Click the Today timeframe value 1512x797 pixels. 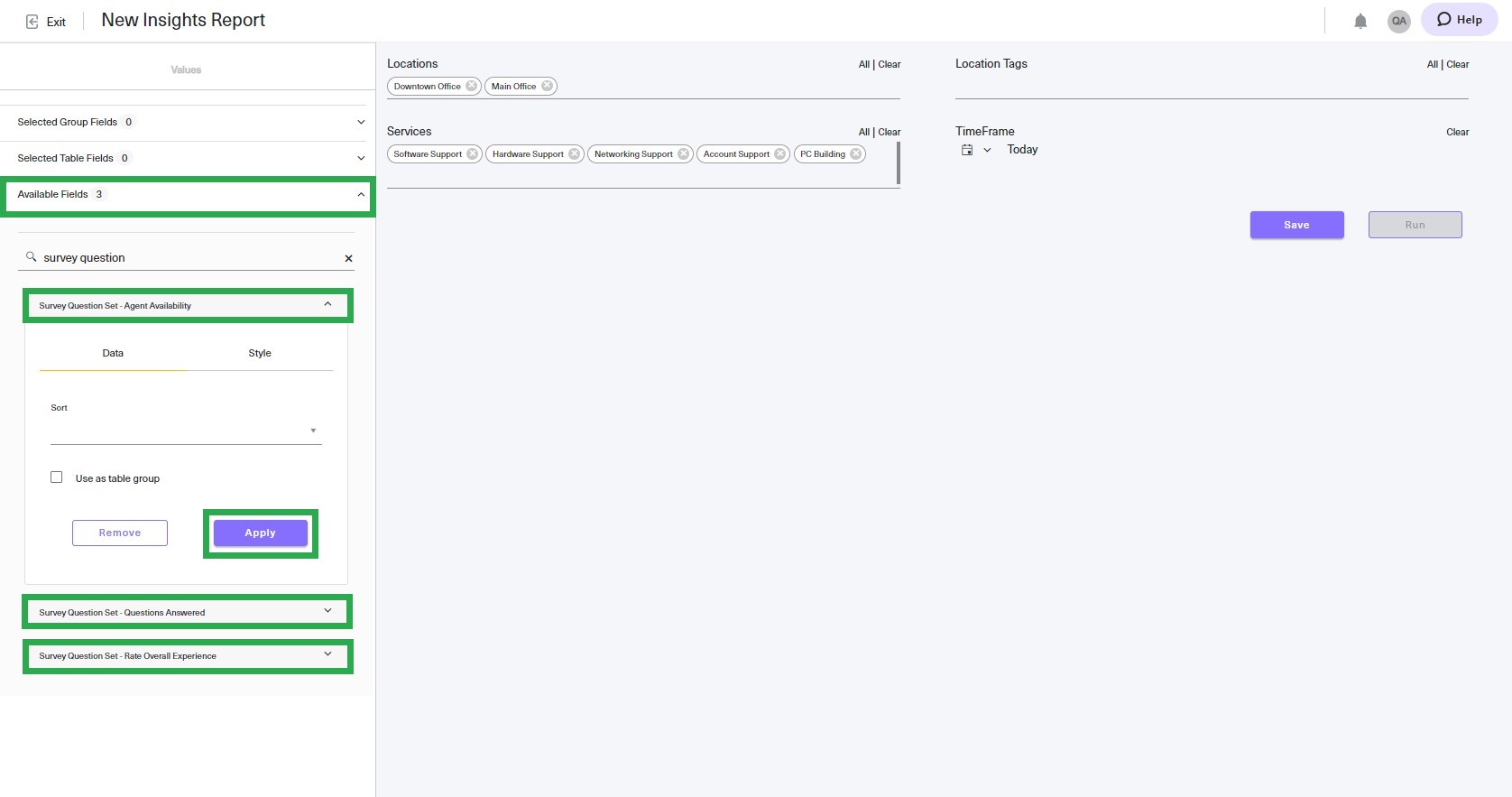click(x=1022, y=150)
